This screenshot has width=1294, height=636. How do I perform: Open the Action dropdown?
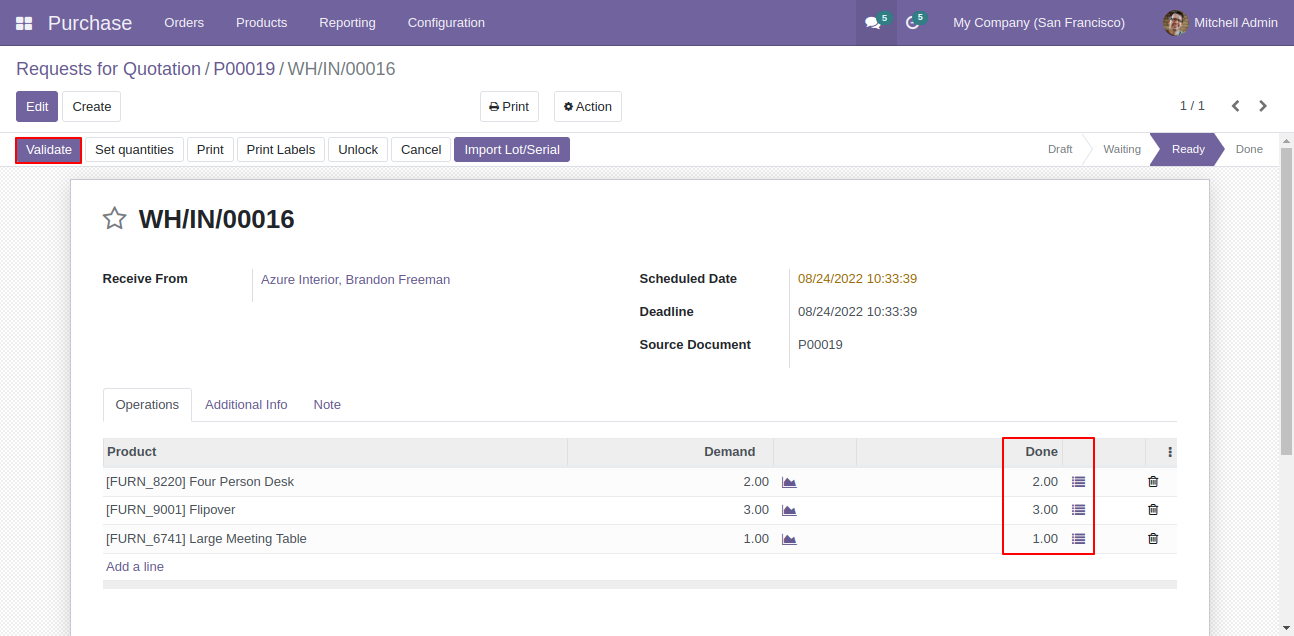click(588, 107)
